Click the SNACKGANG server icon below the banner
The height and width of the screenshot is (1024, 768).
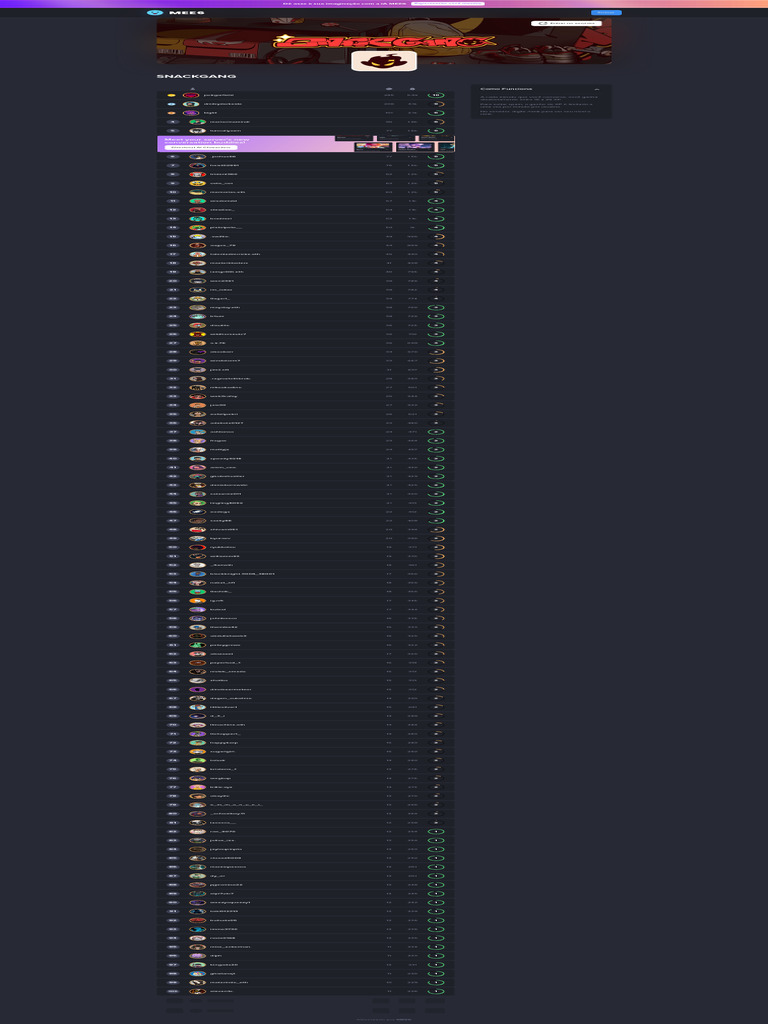pyautogui.click(x=384, y=61)
